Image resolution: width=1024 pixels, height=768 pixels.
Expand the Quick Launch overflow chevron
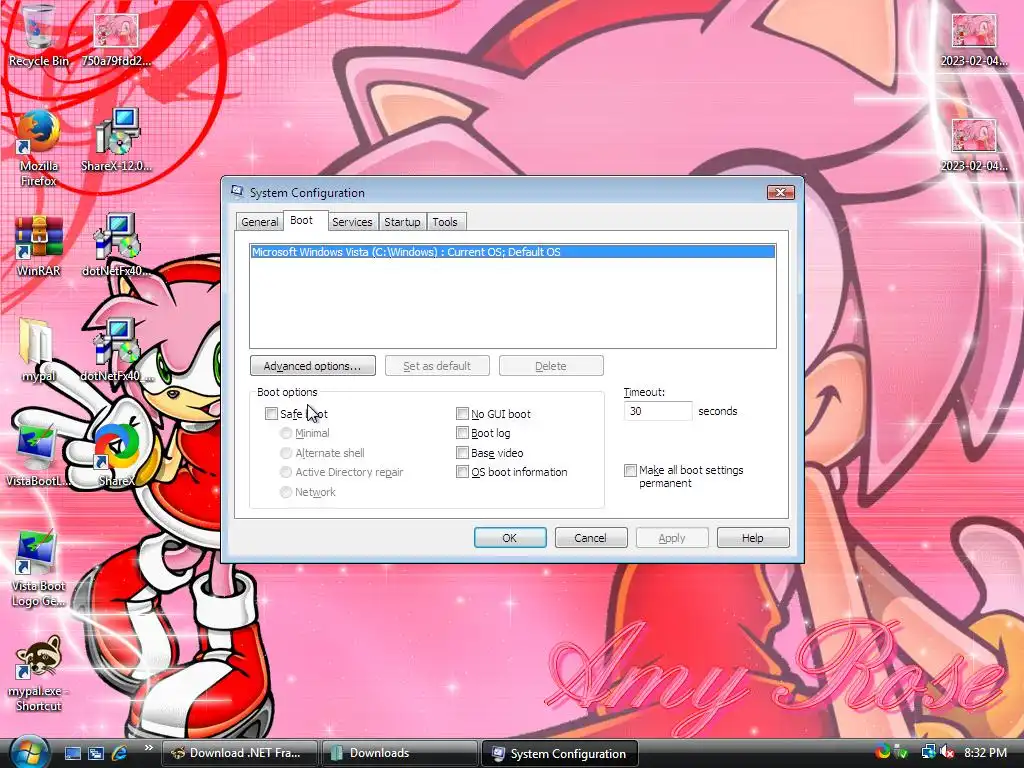tap(148, 748)
